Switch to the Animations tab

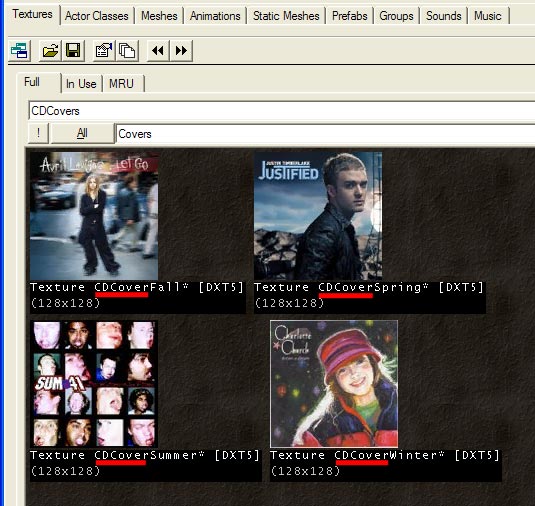(215, 16)
